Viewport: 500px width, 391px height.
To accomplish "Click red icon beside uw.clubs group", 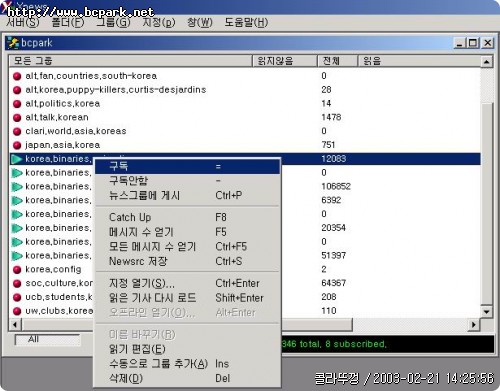I will coord(17,311).
